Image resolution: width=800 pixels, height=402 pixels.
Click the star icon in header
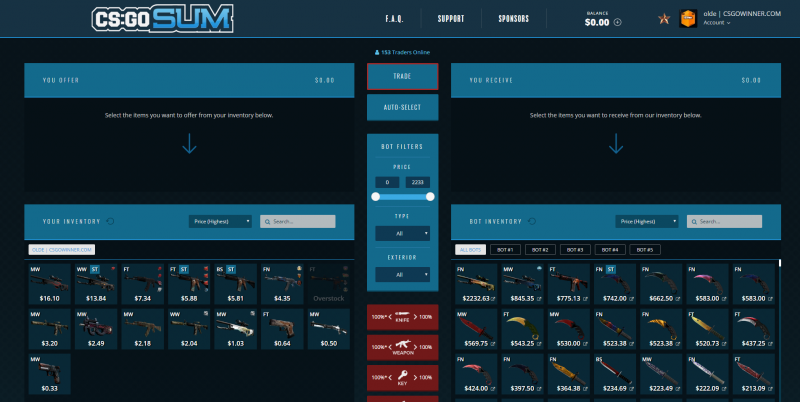point(664,19)
